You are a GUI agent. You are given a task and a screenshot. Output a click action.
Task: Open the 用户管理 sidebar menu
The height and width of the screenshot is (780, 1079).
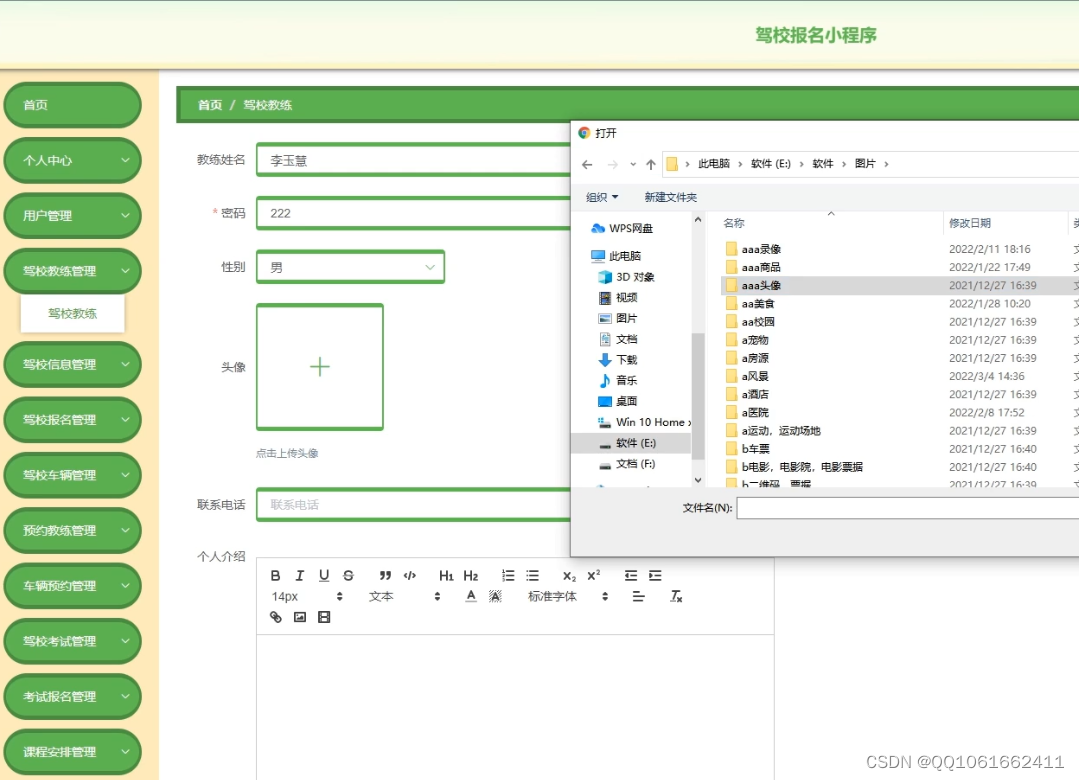coord(72,215)
